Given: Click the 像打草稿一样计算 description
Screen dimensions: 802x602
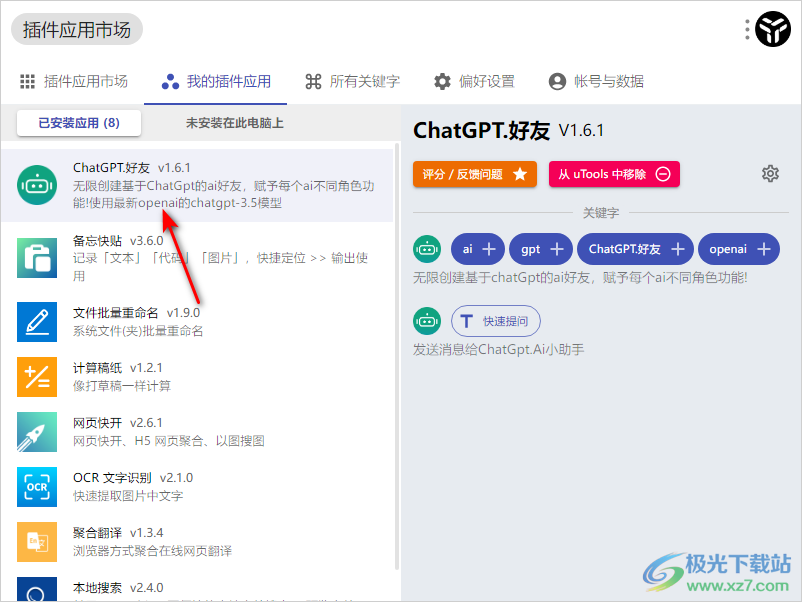Looking at the screenshot, I should pos(122,386).
